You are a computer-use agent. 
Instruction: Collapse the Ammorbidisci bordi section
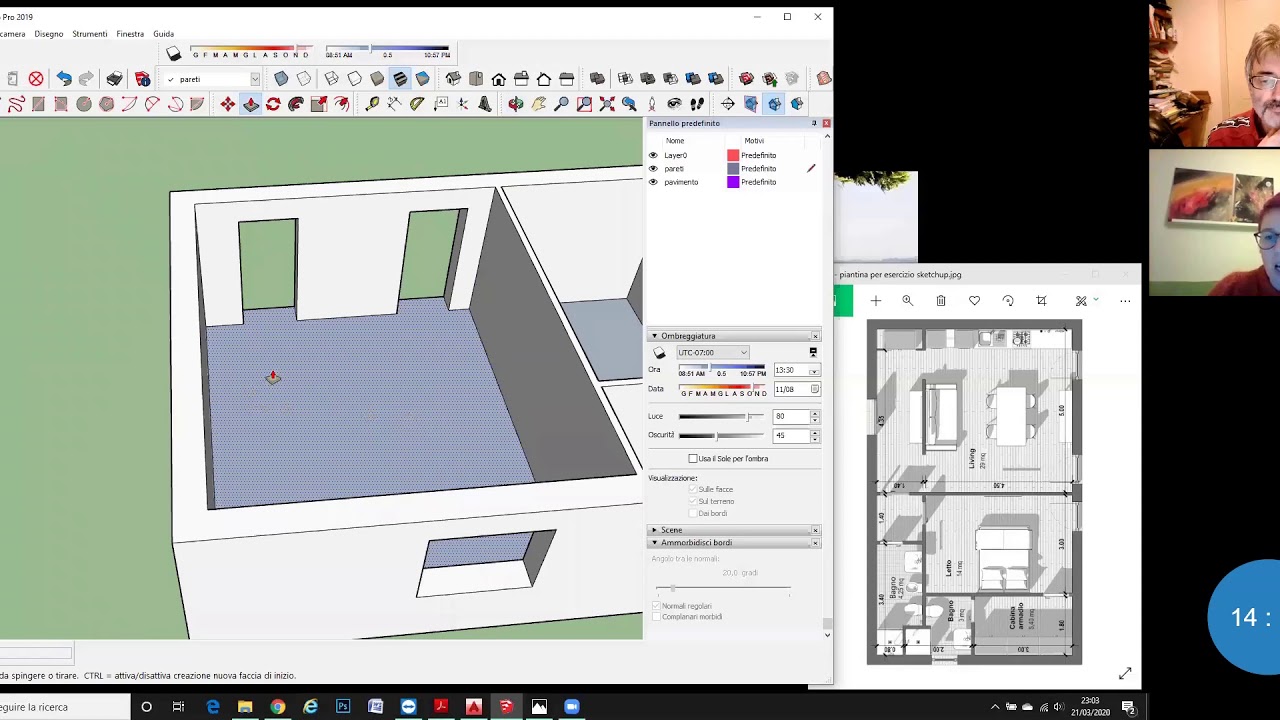tap(654, 543)
